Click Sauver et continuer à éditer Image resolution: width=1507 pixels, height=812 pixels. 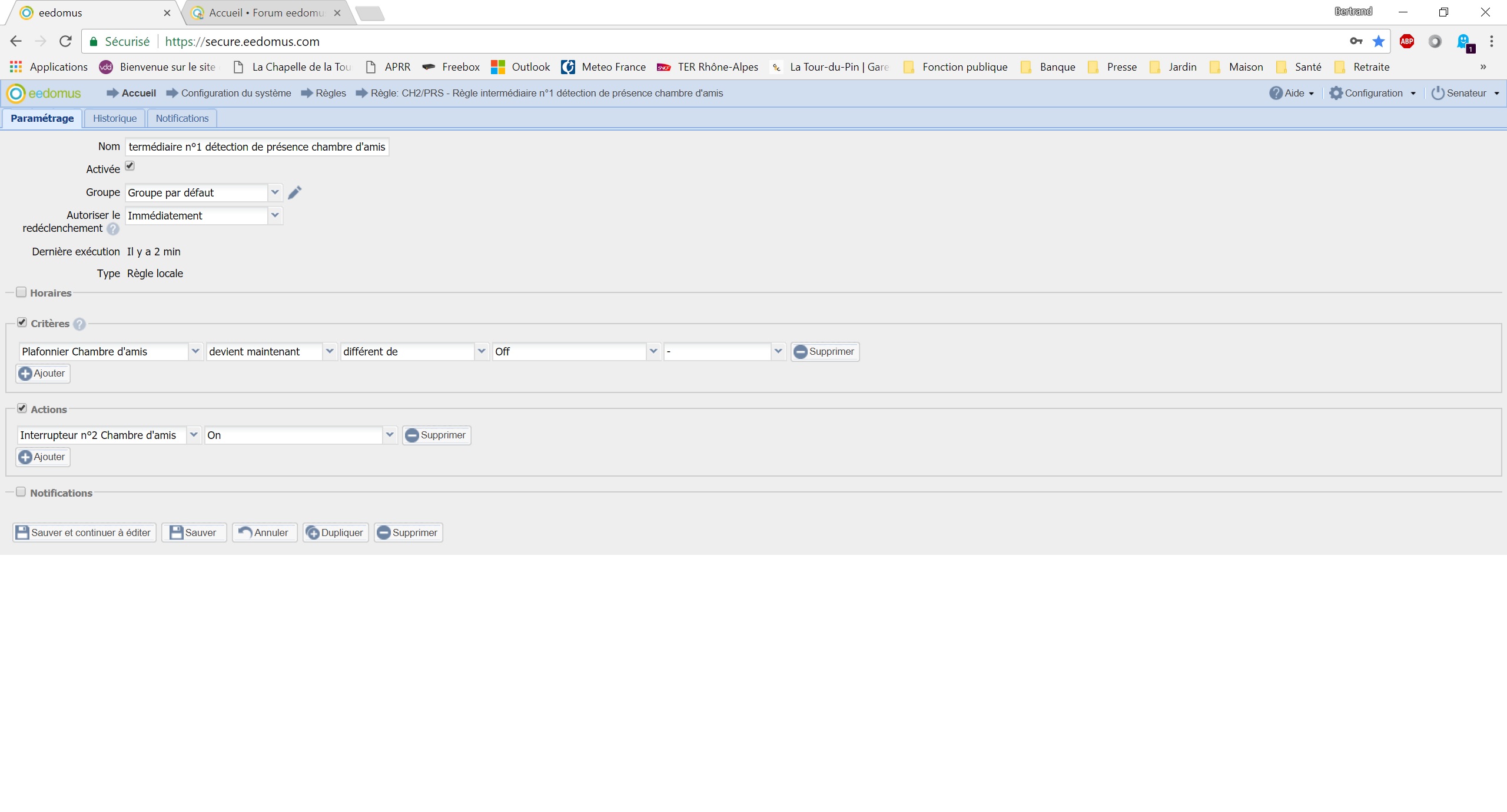click(84, 533)
